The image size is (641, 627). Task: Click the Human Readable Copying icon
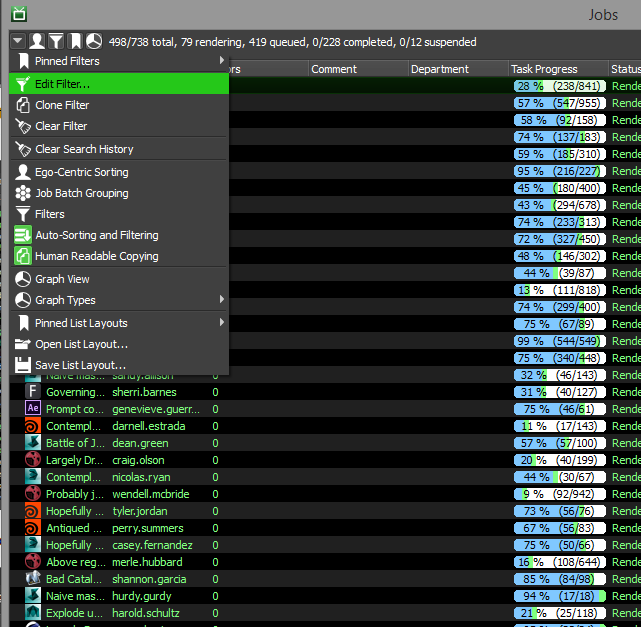[23, 256]
